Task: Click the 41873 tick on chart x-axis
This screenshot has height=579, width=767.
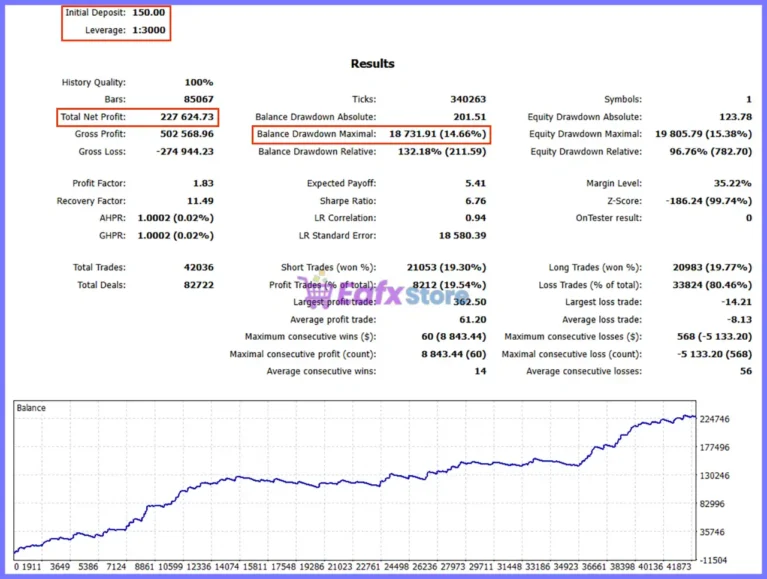Action: pyautogui.click(x=678, y=567)
